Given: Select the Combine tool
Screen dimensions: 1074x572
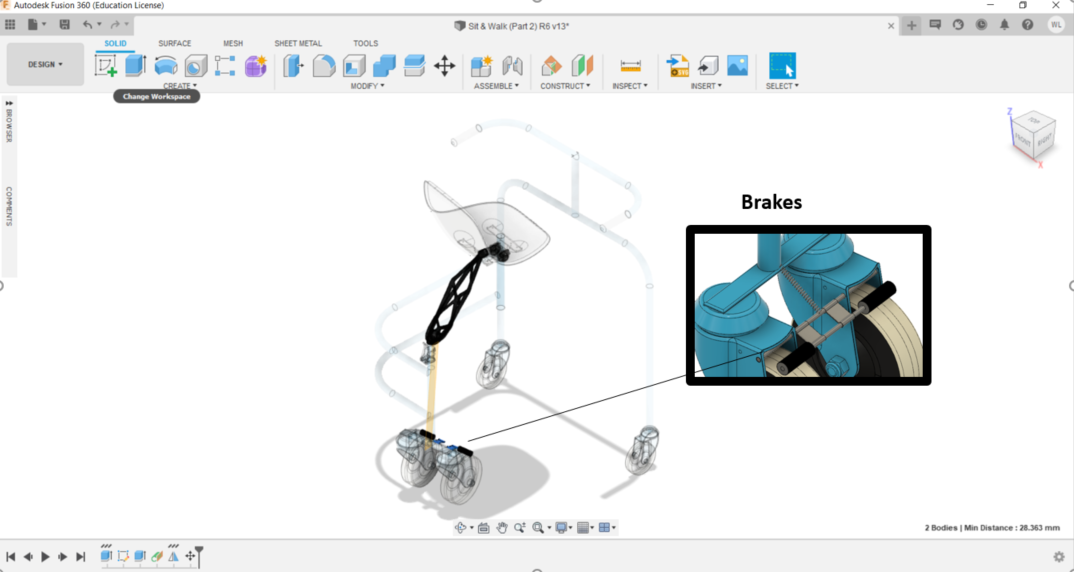Looking at the screenshot, I should pos(384,66).
